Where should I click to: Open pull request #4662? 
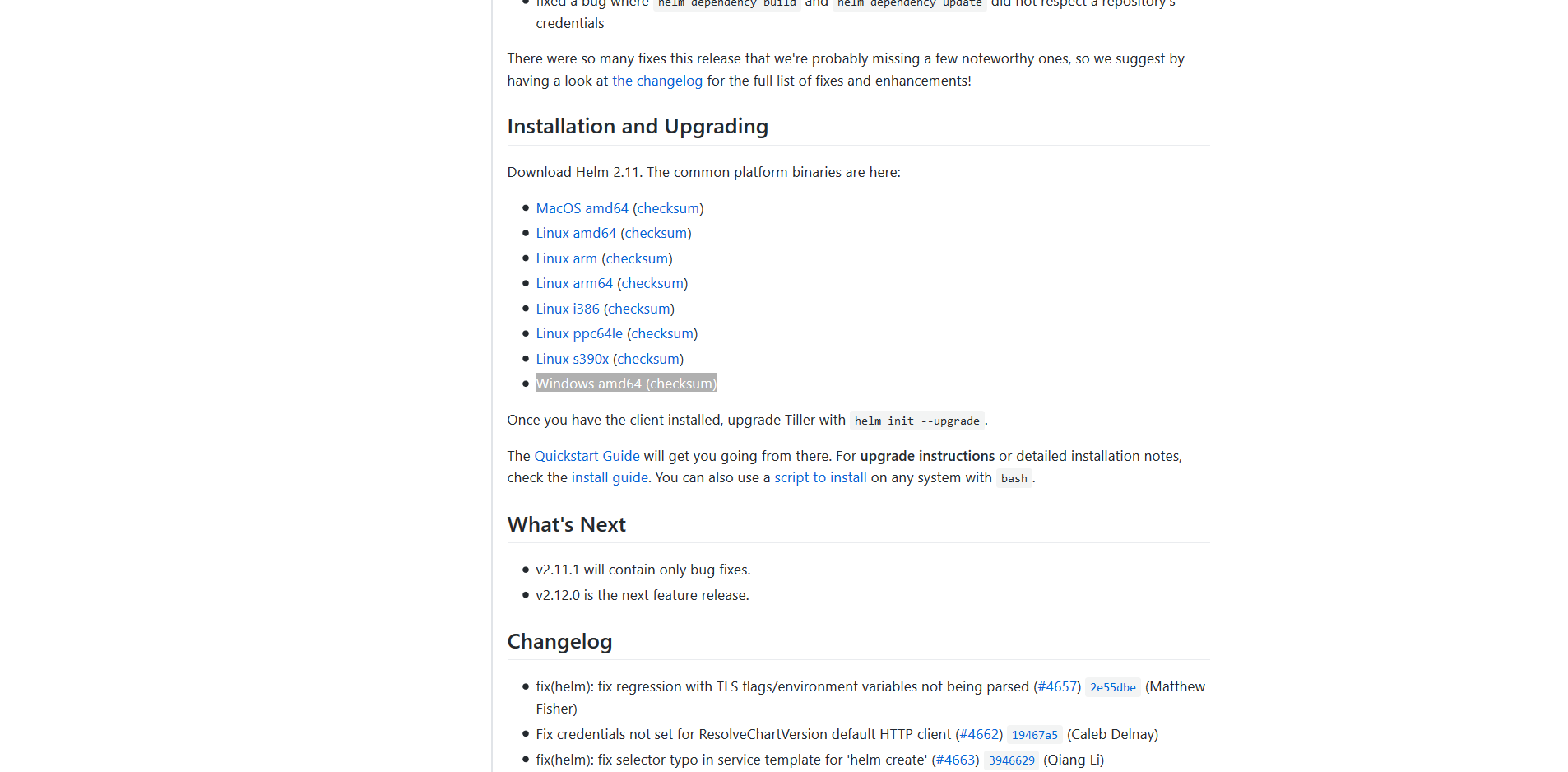click(x=979, y=734)
